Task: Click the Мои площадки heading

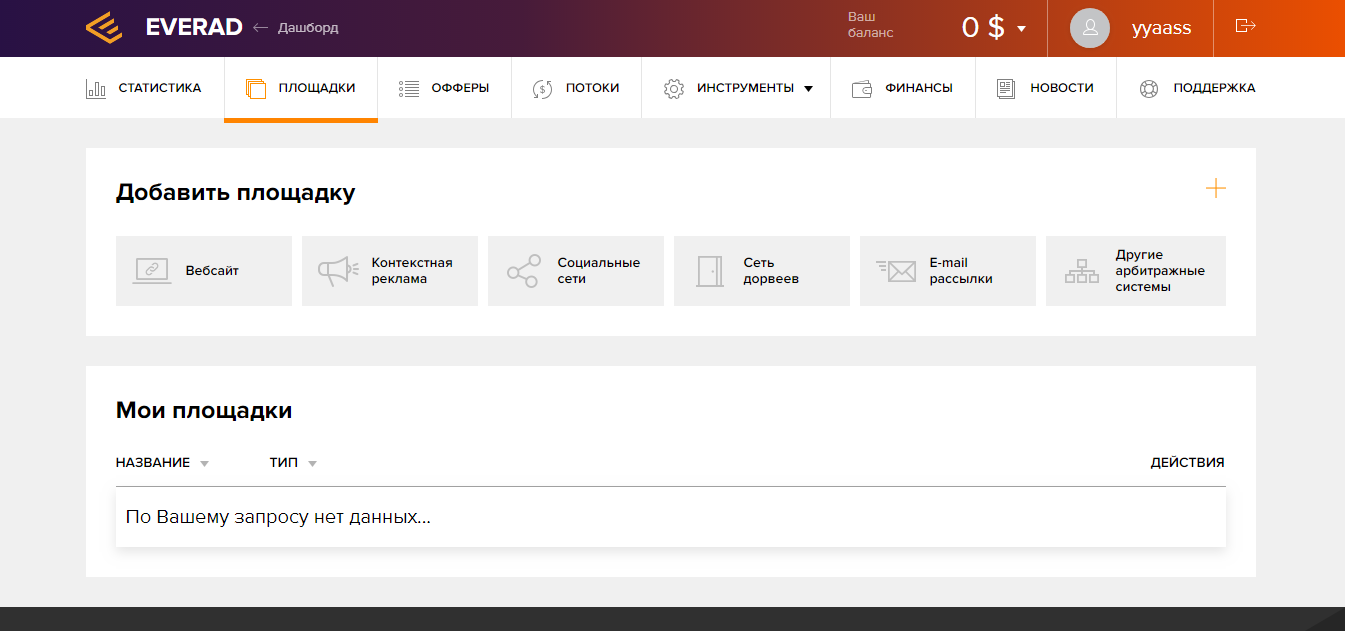Action: pos(204,410)
